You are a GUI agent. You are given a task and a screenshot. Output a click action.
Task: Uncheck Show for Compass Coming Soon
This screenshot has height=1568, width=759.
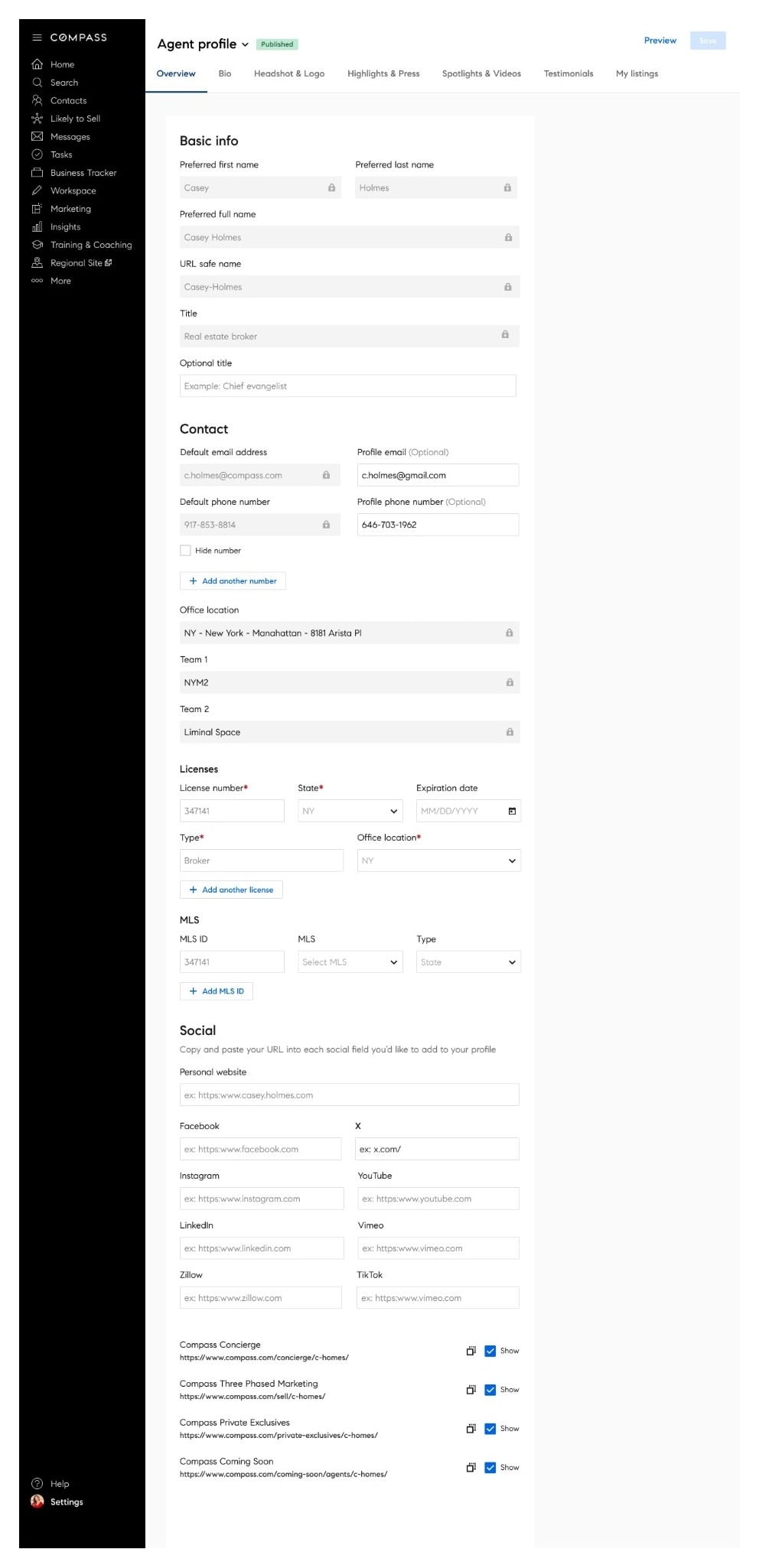490,1468
